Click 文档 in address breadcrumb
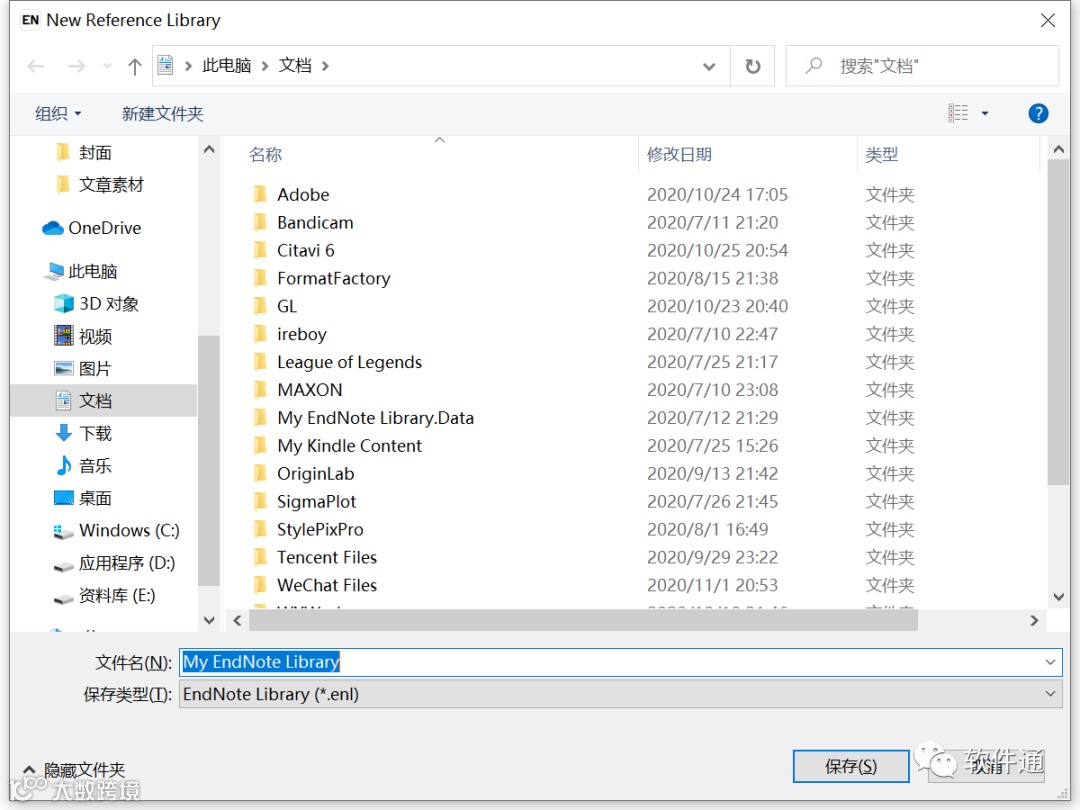 click(x=295, y=65)
